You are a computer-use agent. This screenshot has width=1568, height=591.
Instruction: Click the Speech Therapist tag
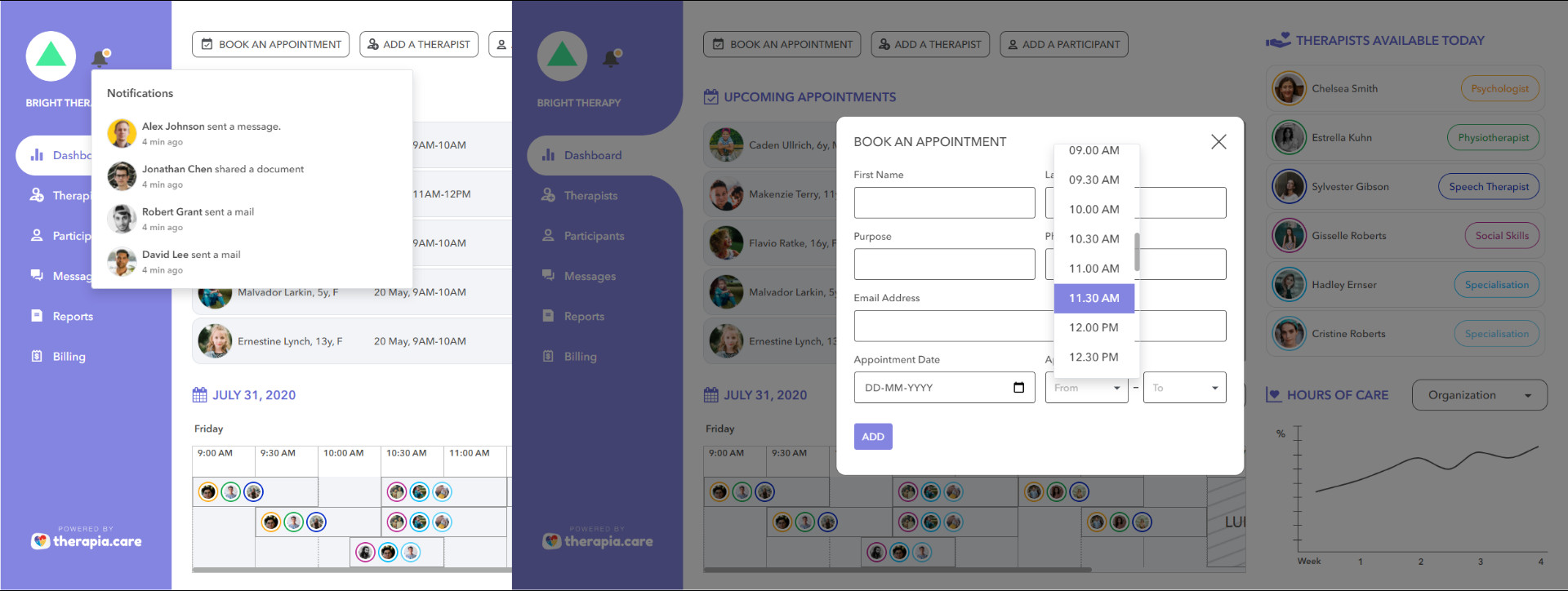(1488, 187)
